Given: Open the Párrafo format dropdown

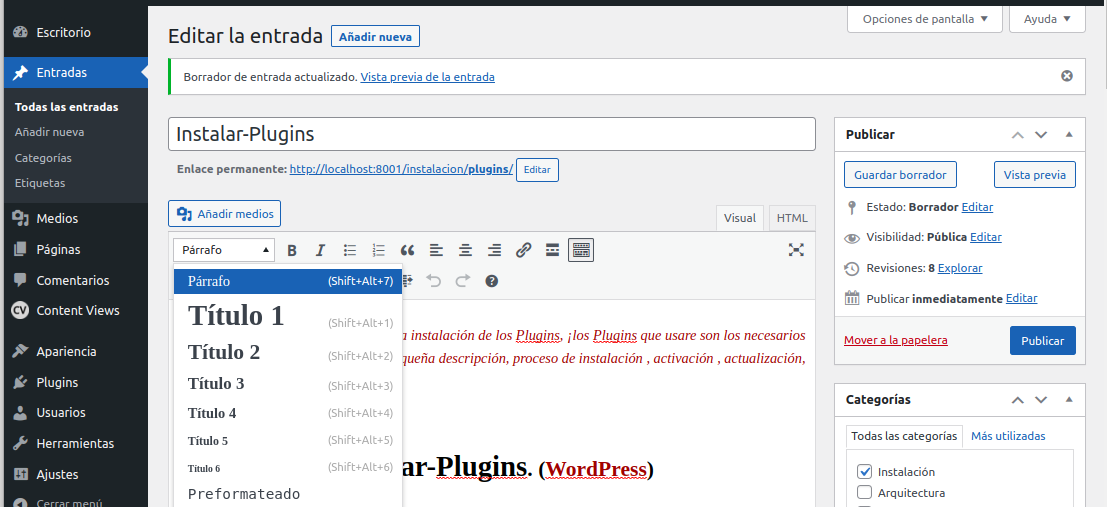Looking at the screenshot, I should [x=223, y=250].
